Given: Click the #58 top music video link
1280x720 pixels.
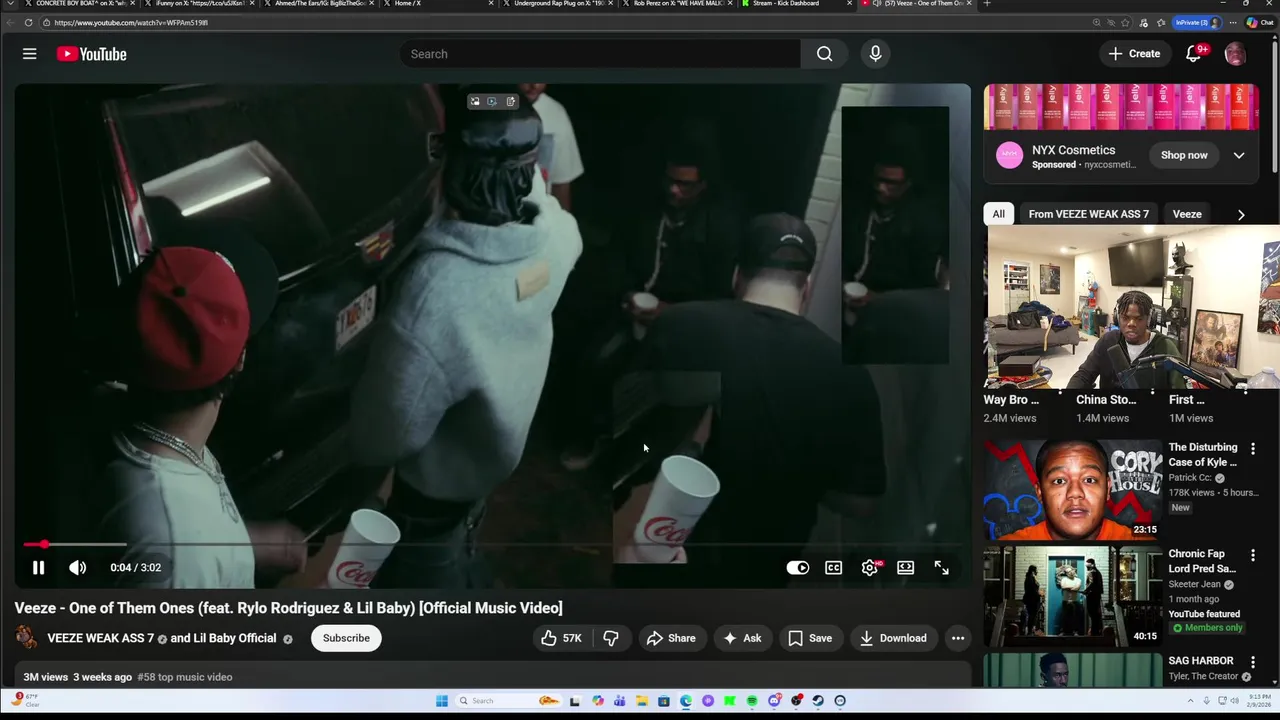Looking at the screenshot, I should point(185,677).
